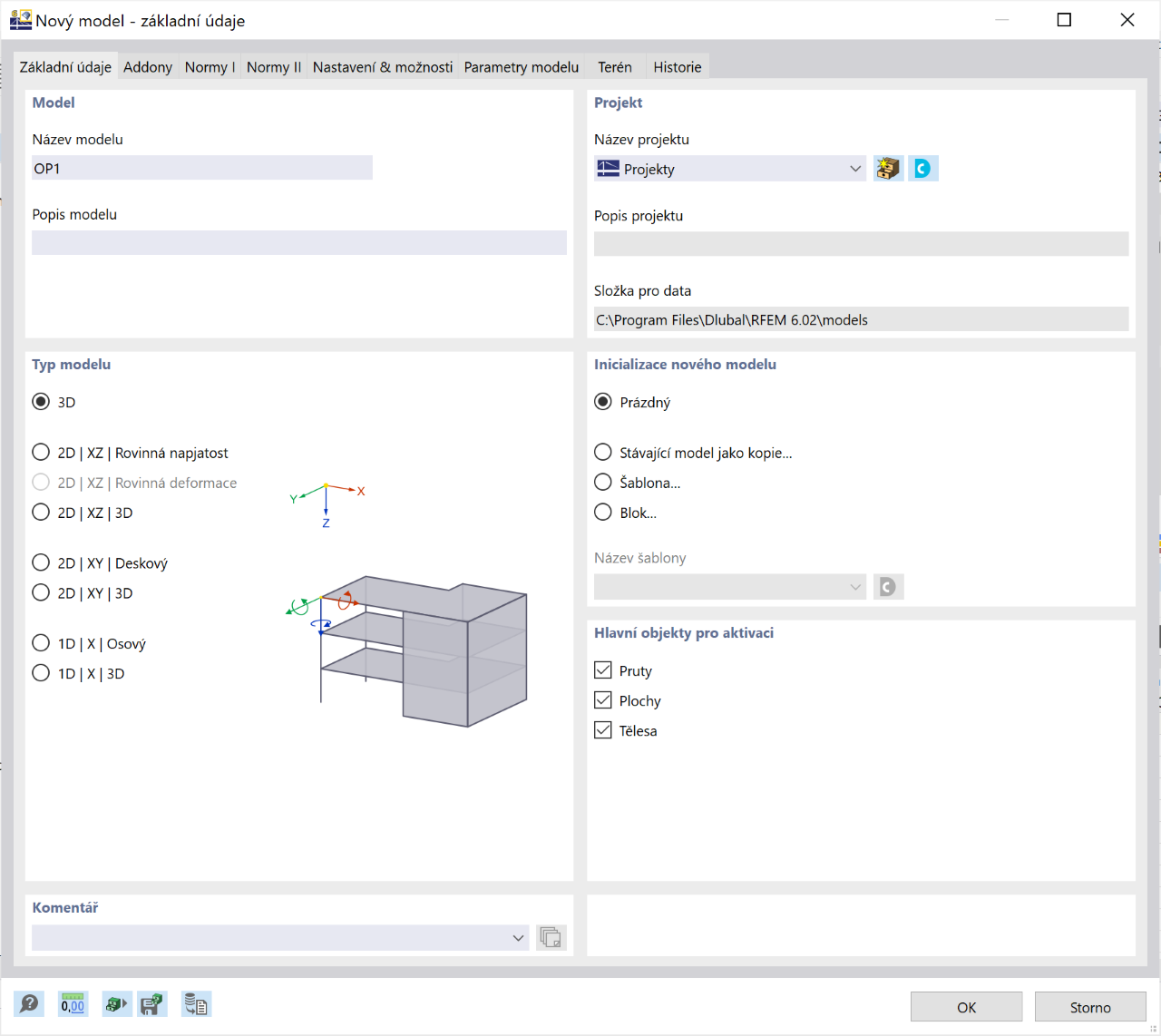Image resolution: width=1161 pixels, height=1036 pixels.
Task: Open Název šablony dropdown
Action: 730,587
